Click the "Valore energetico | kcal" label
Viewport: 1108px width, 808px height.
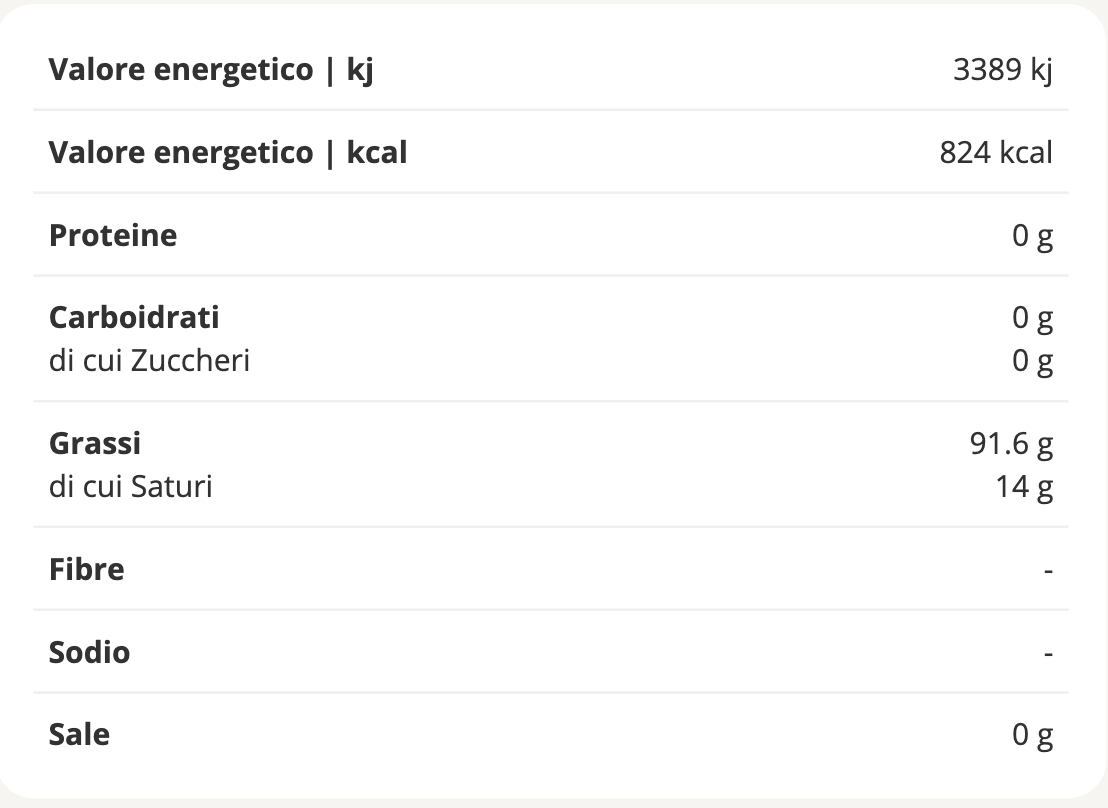228,153
